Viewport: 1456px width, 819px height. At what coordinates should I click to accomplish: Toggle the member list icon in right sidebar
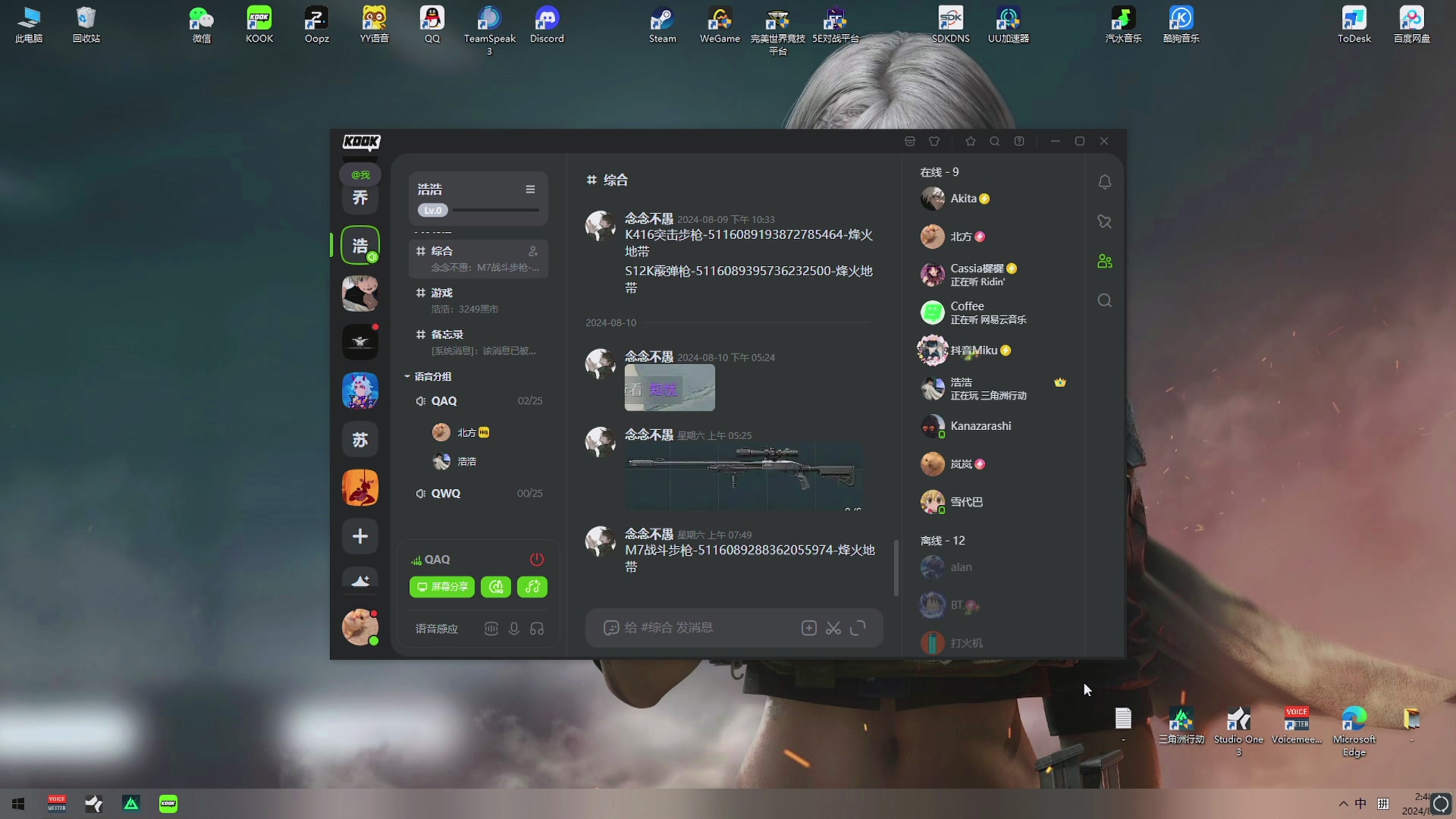1105,261
